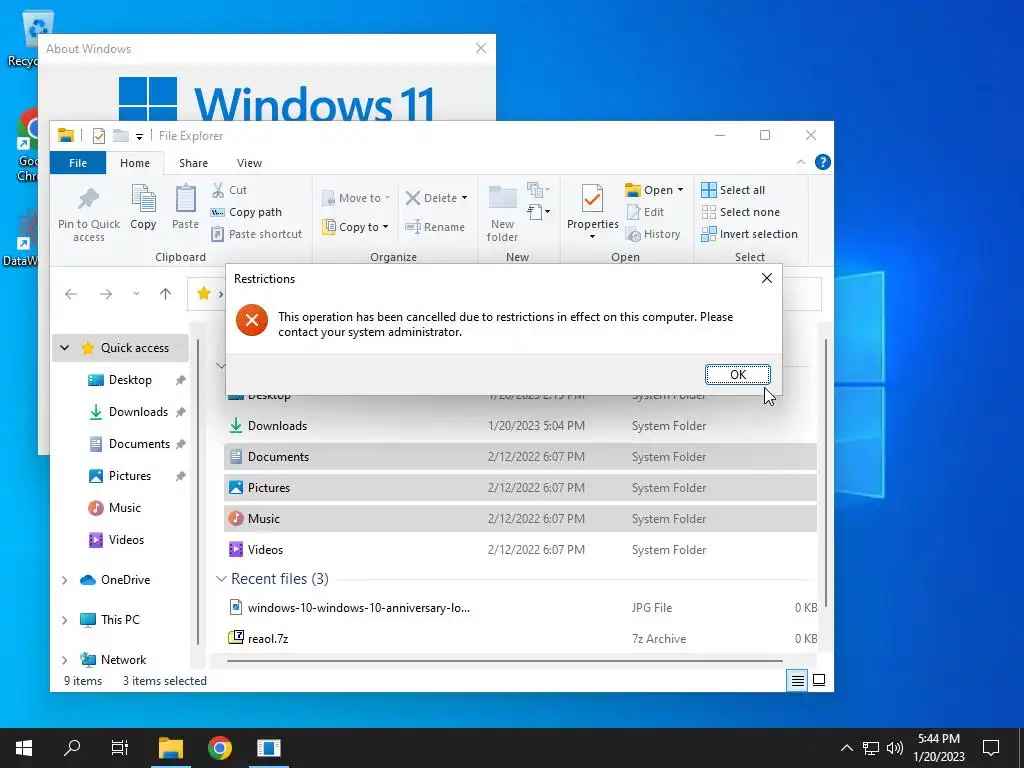
Task: Open Customize Quick Access Toolbar dropdown
Action: click(x=139, y=136)
